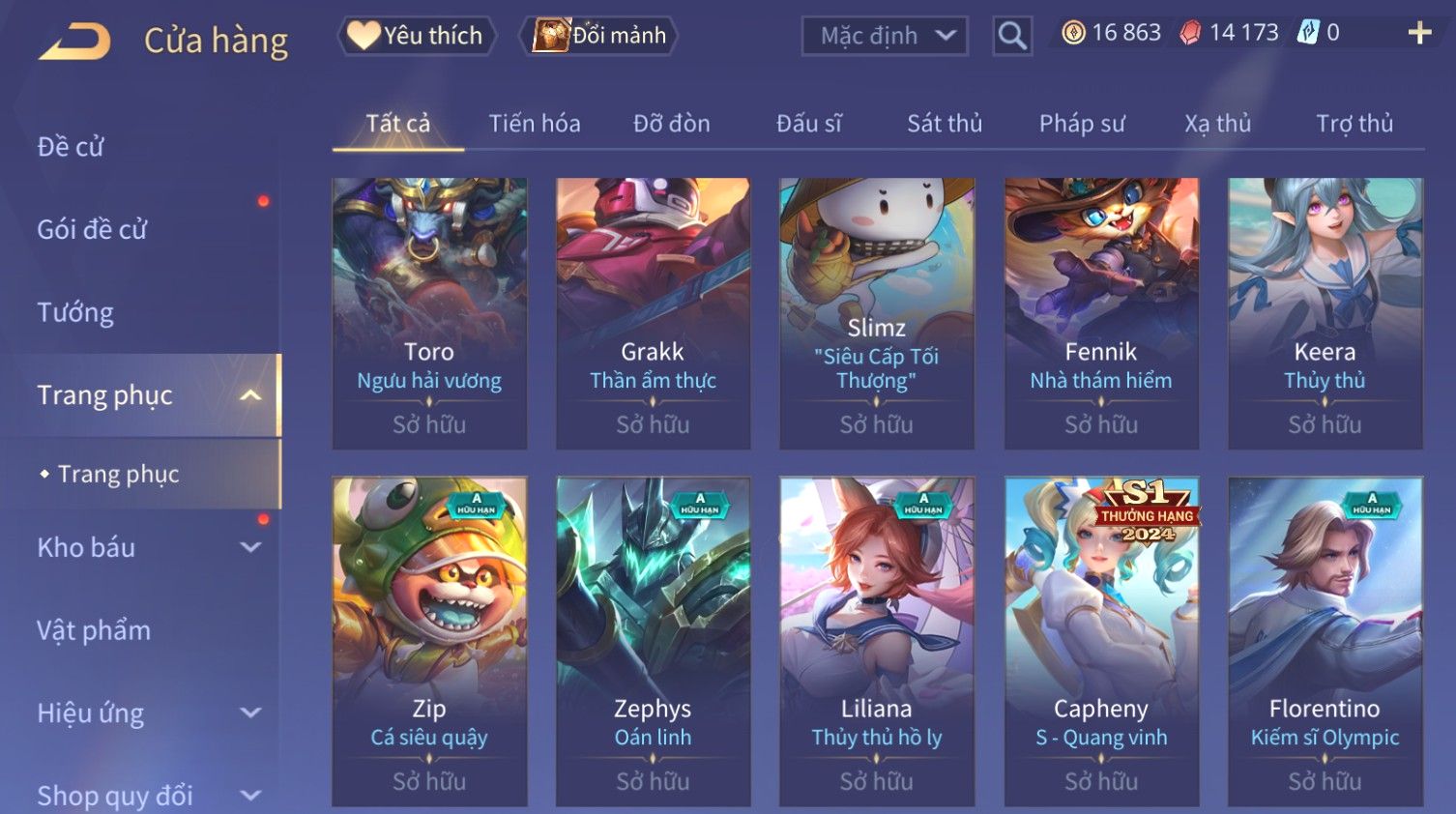This screenshot has height=814, width=1456.
Task: Select the Tiến hóa tab
Action: click(535, 124)
